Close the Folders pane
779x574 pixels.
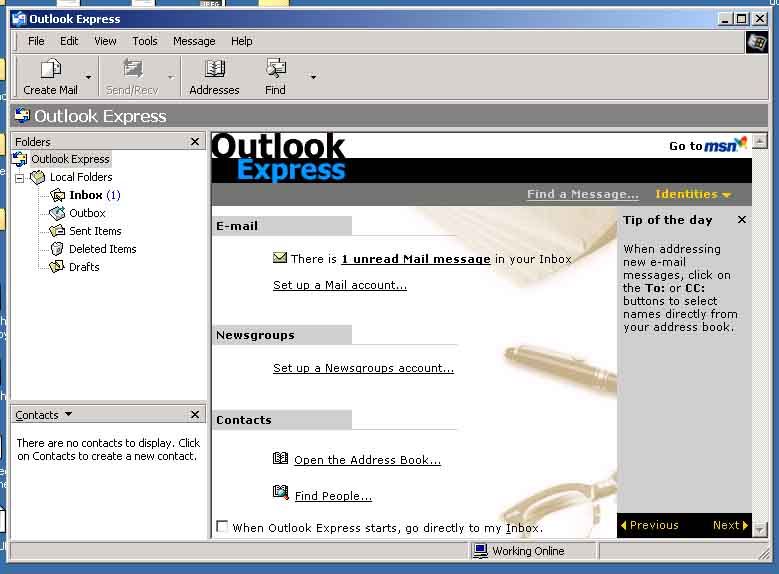coord(195,142)
